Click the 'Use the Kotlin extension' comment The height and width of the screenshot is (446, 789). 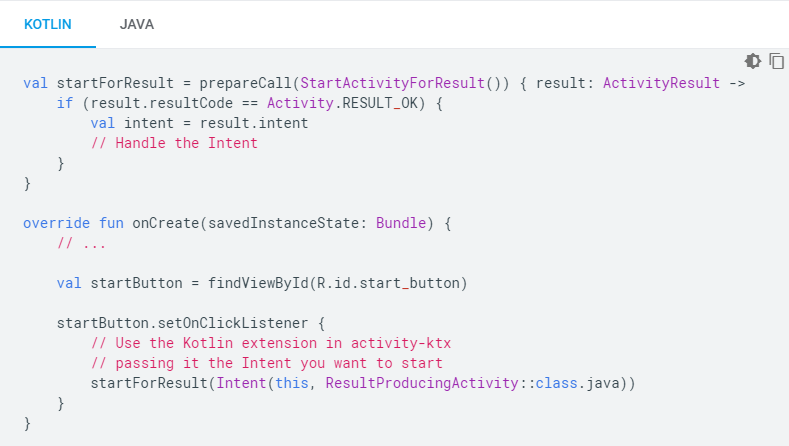click(x=271, y=343)
